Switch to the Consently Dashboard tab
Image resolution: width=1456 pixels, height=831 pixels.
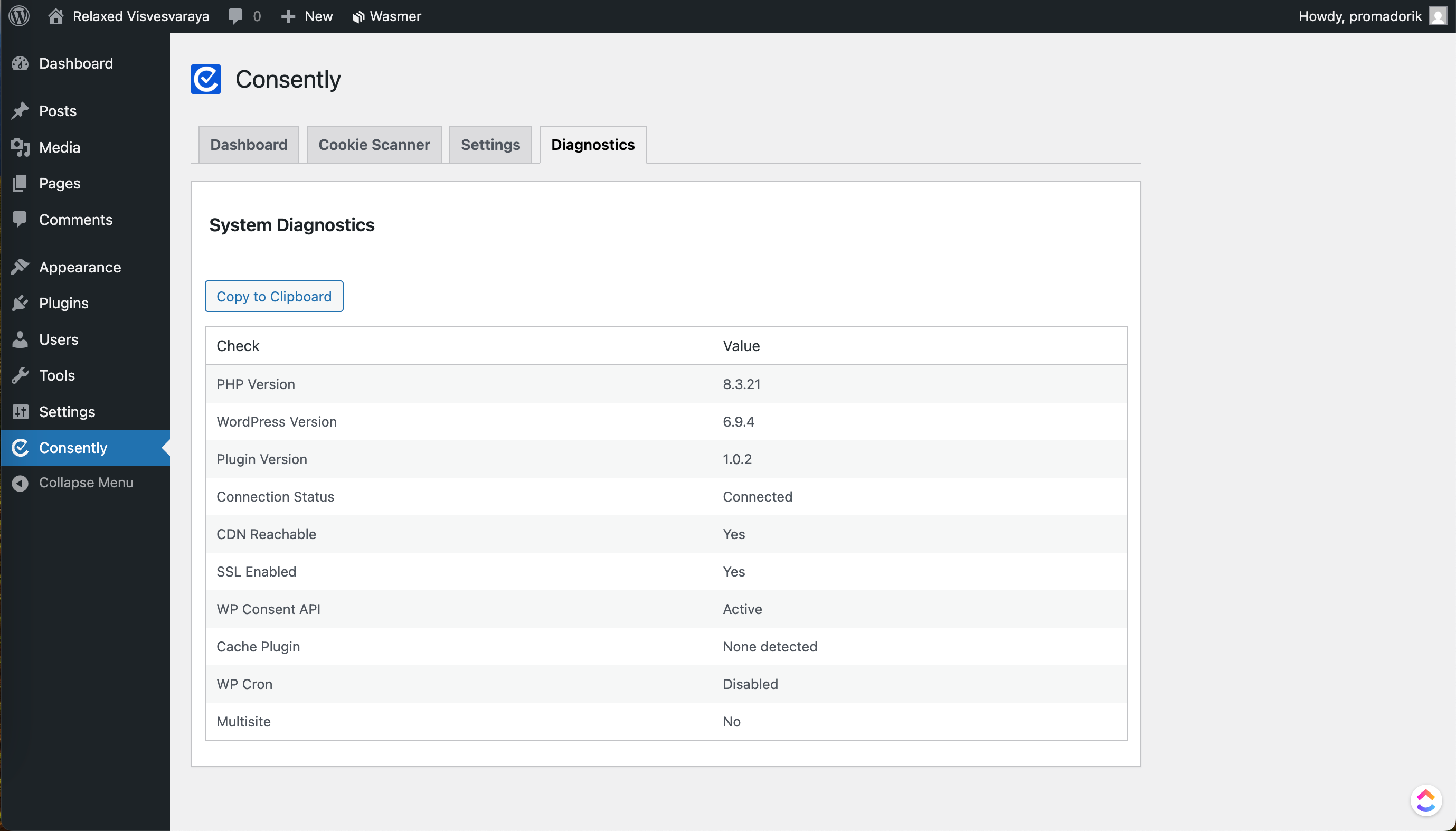249,145
